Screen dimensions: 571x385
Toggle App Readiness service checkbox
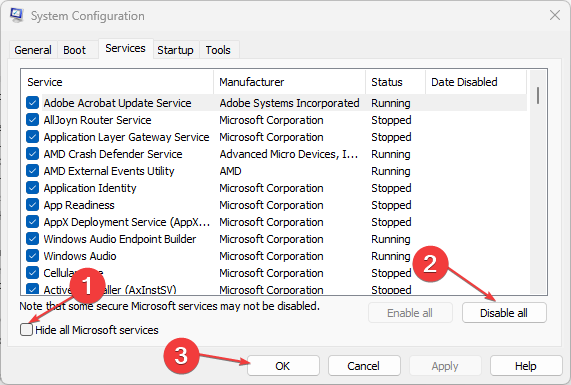tap(32, 205)
